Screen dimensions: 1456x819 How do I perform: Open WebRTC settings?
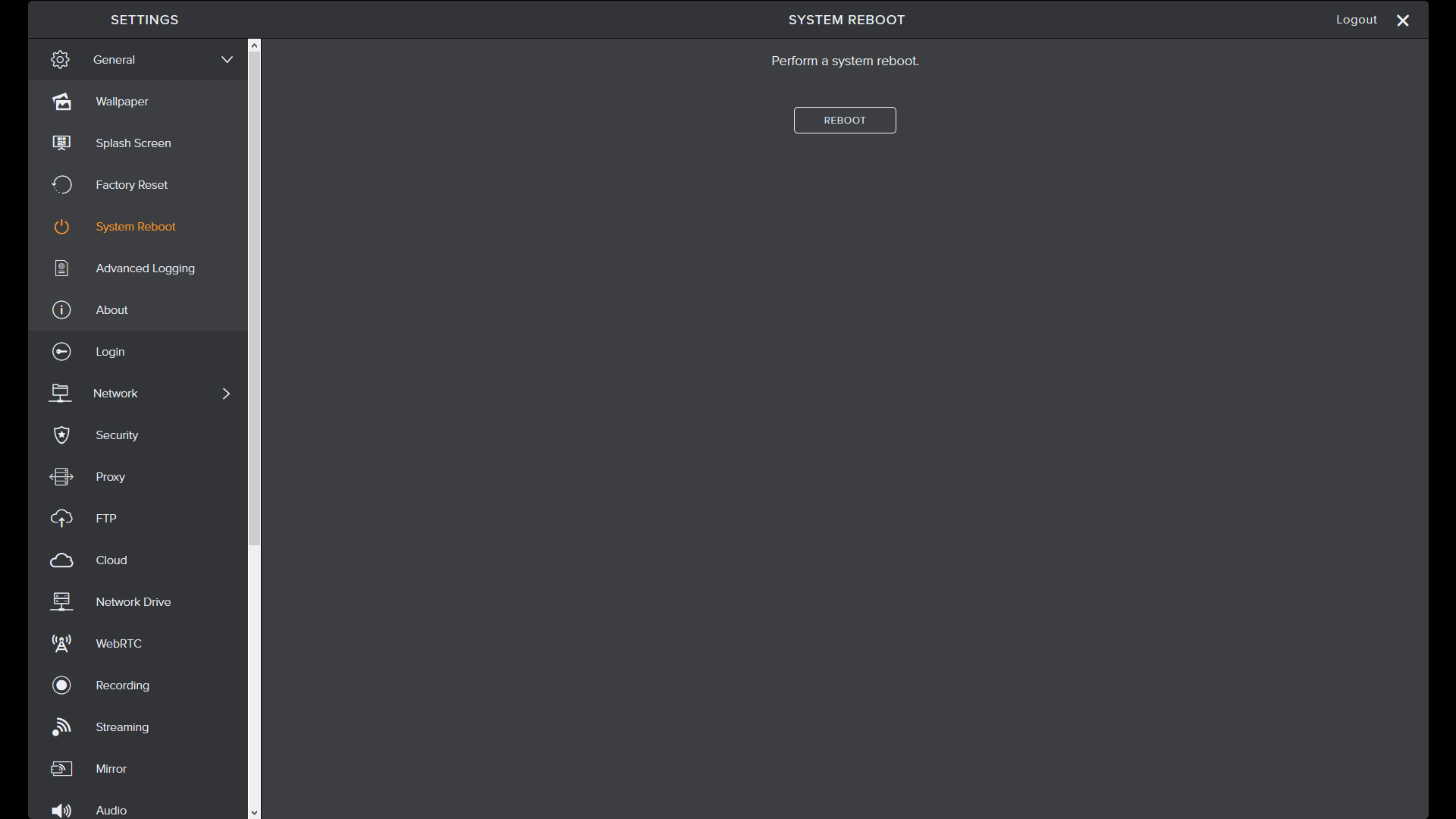point(138,643)
